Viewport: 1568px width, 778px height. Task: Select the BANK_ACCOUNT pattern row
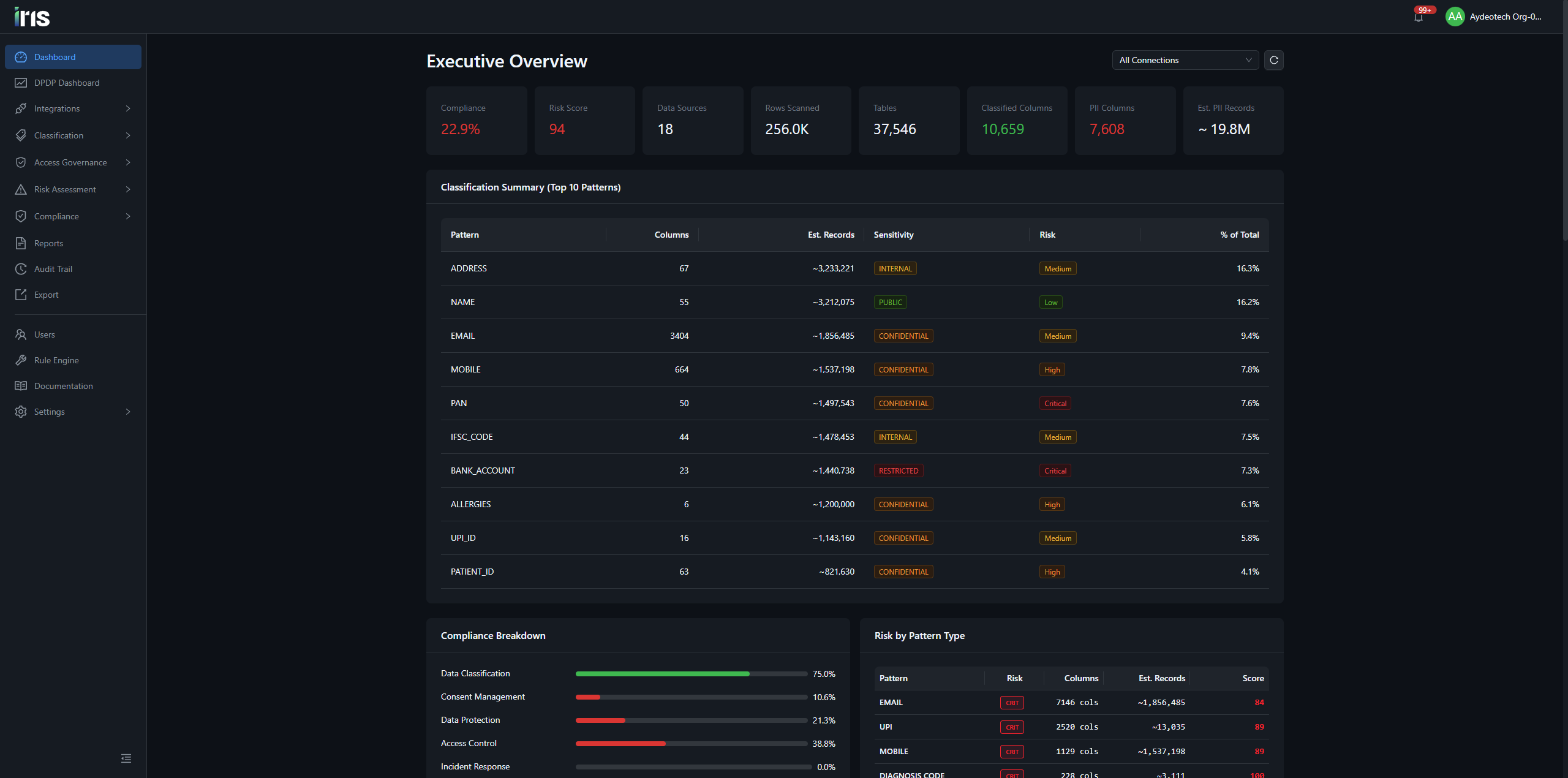(x=854, y=470)
